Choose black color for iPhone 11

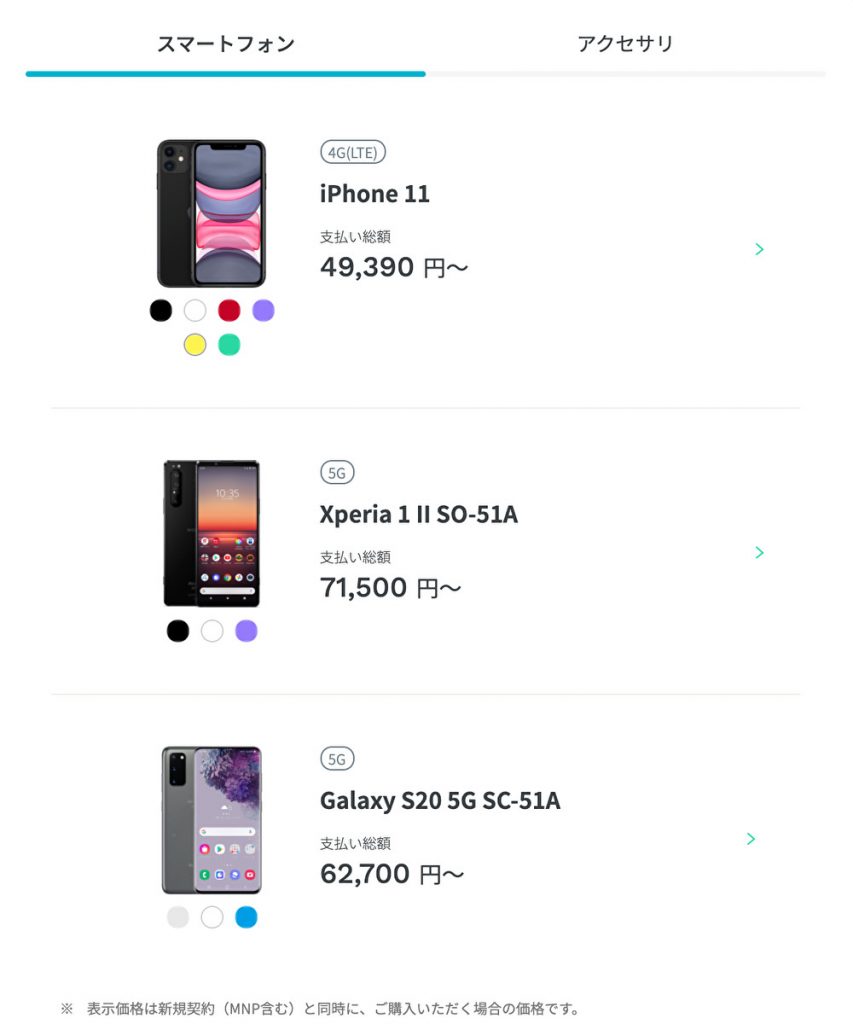point(161,310)
